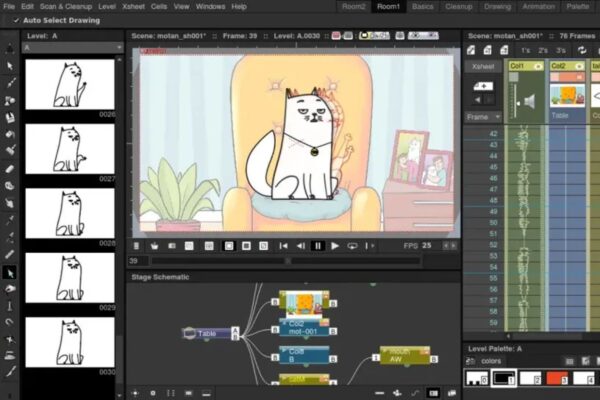600x400 pixels.
Task: Jump to first frame in the viewer
Action: click(283, 245)
